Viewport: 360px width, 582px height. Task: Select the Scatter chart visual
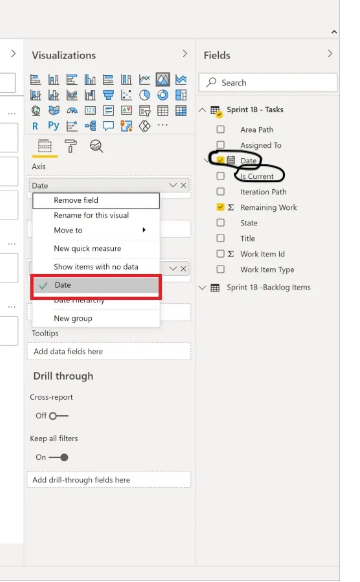click(126, 95)
